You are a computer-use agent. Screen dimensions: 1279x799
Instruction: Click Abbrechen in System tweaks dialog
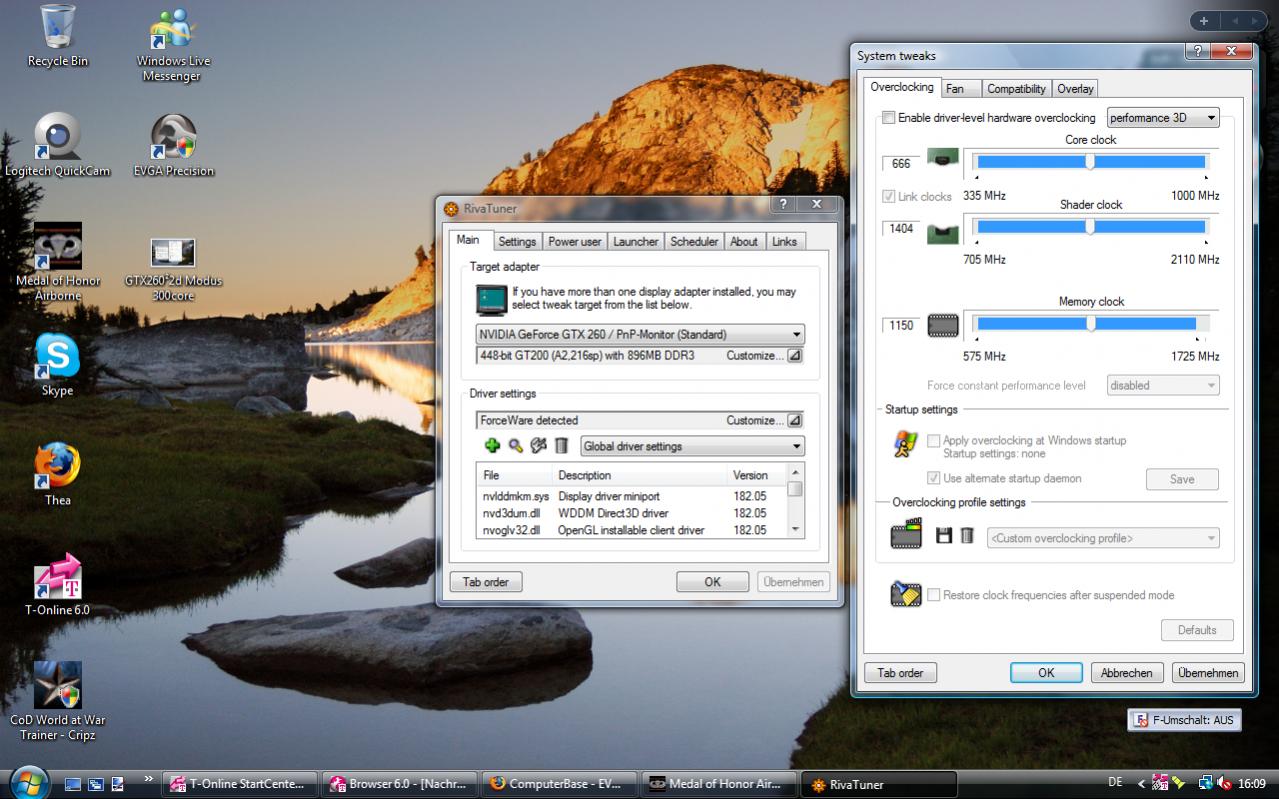point(1127,673)
